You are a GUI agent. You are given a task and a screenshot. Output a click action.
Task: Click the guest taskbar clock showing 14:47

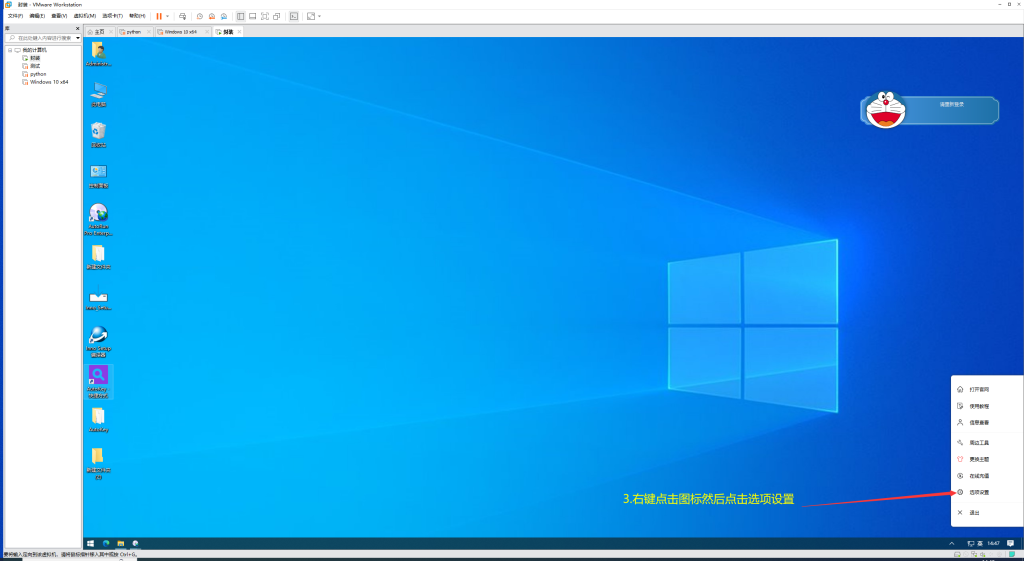coord(993,543)
